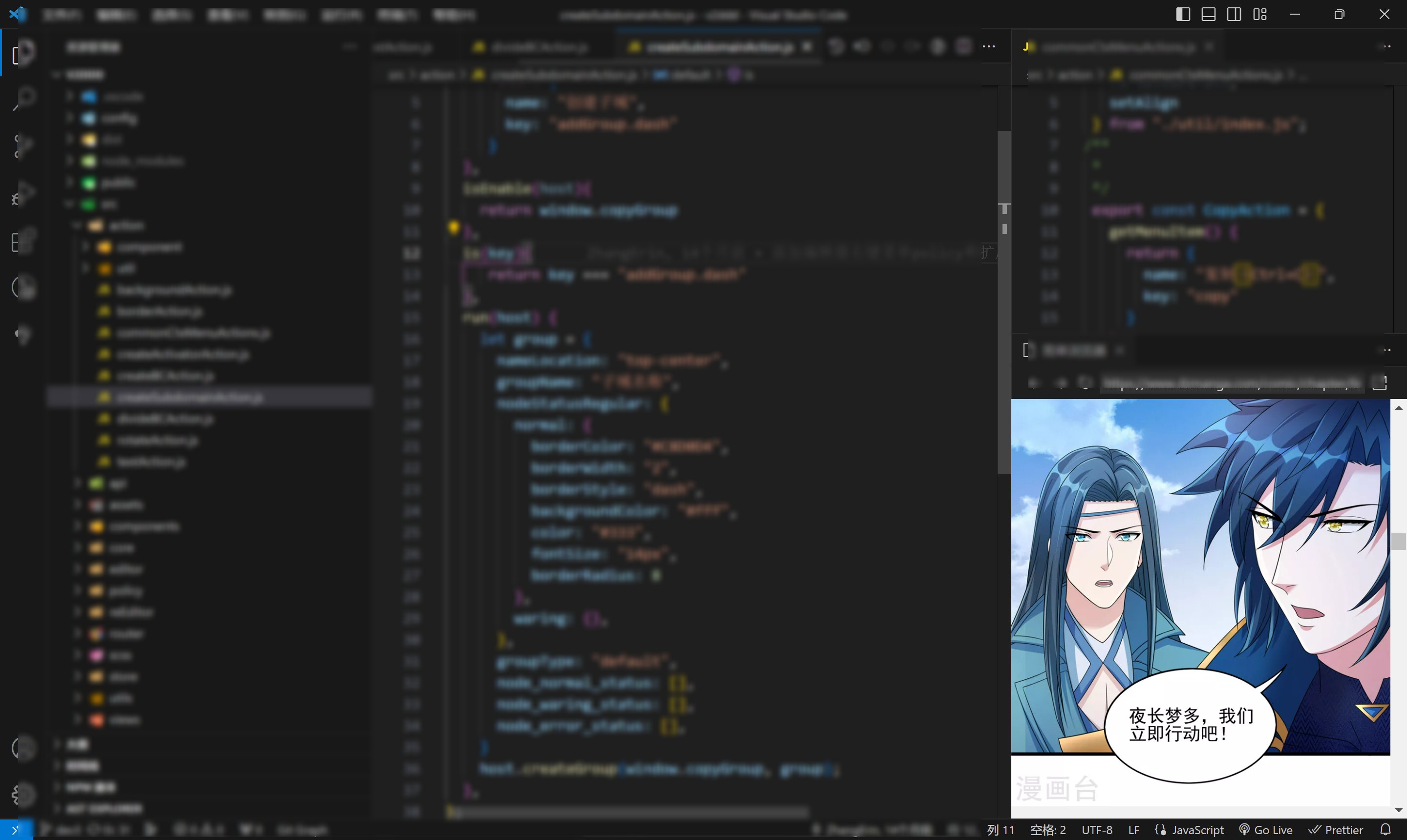Image resolution: width=1407 pixels, height=840 pixels.
Task: Open the customize layout icon
Action: click(x=1260, y=14)
